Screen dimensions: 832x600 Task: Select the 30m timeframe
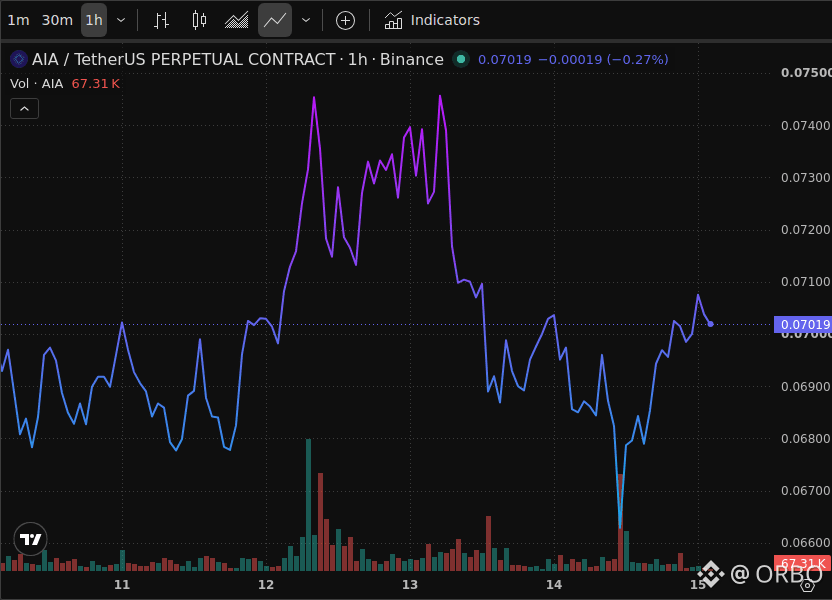(57, 20)
